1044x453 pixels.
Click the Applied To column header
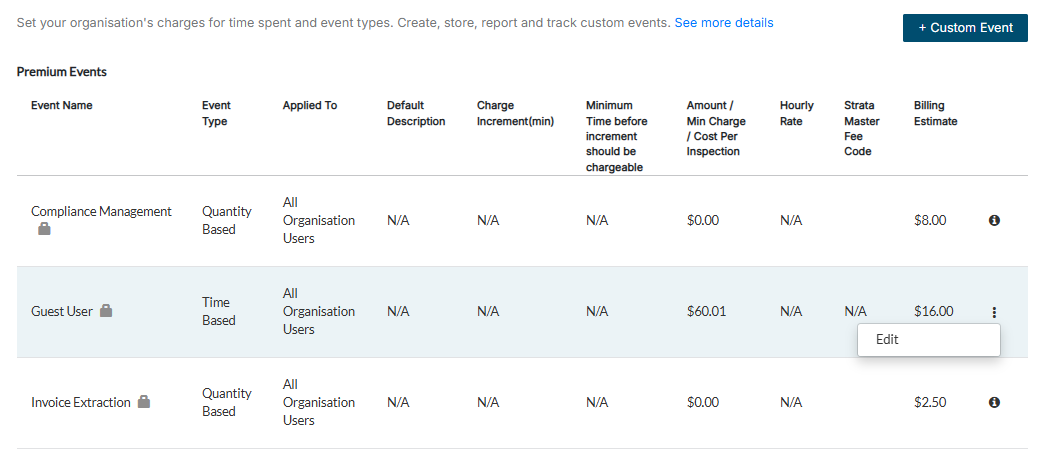point(310,105)
